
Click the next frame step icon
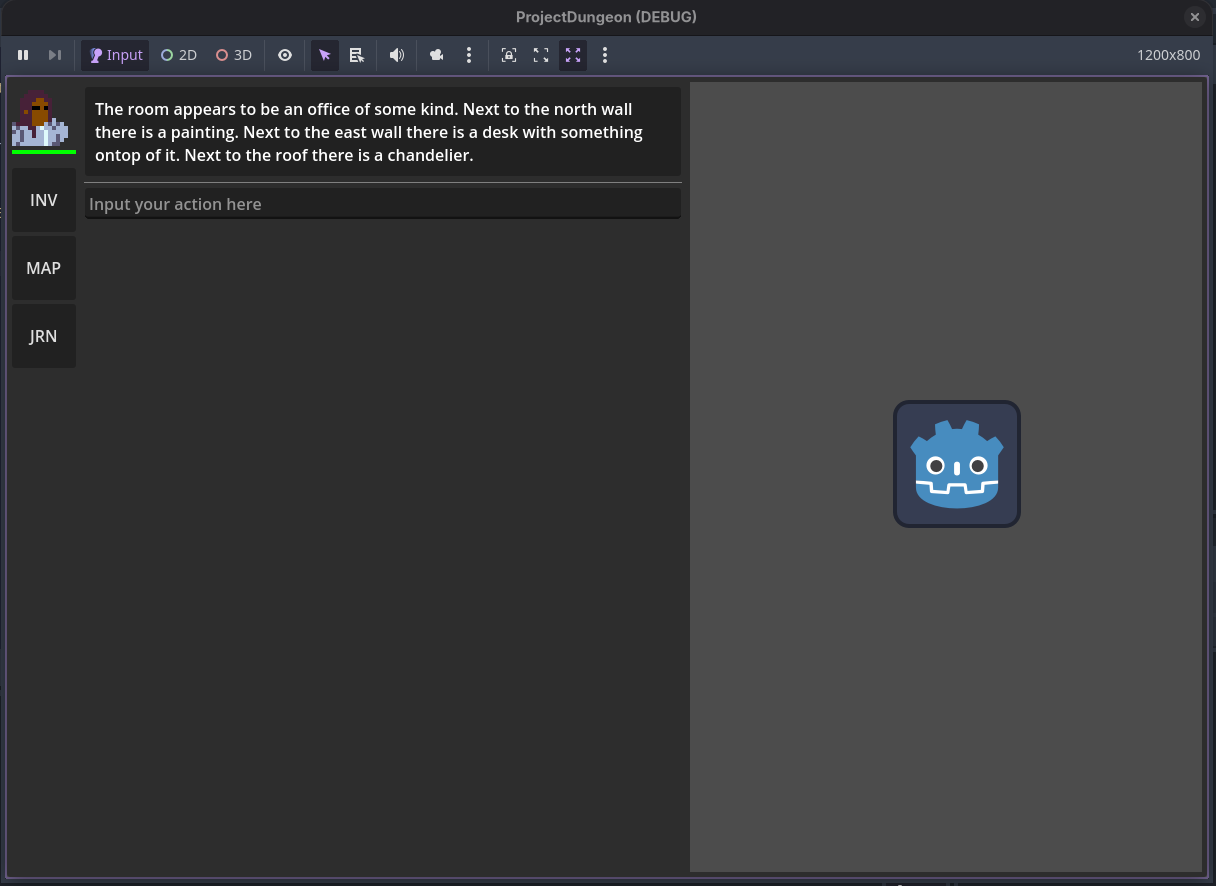coord(55,55)
